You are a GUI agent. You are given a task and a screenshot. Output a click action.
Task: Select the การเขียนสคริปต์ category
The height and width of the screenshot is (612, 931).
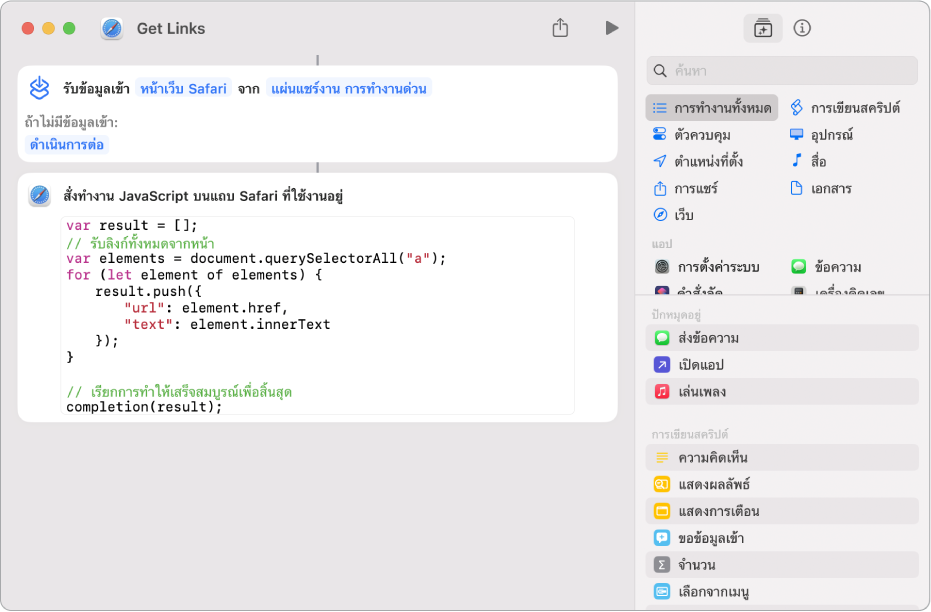coord(846,108)
